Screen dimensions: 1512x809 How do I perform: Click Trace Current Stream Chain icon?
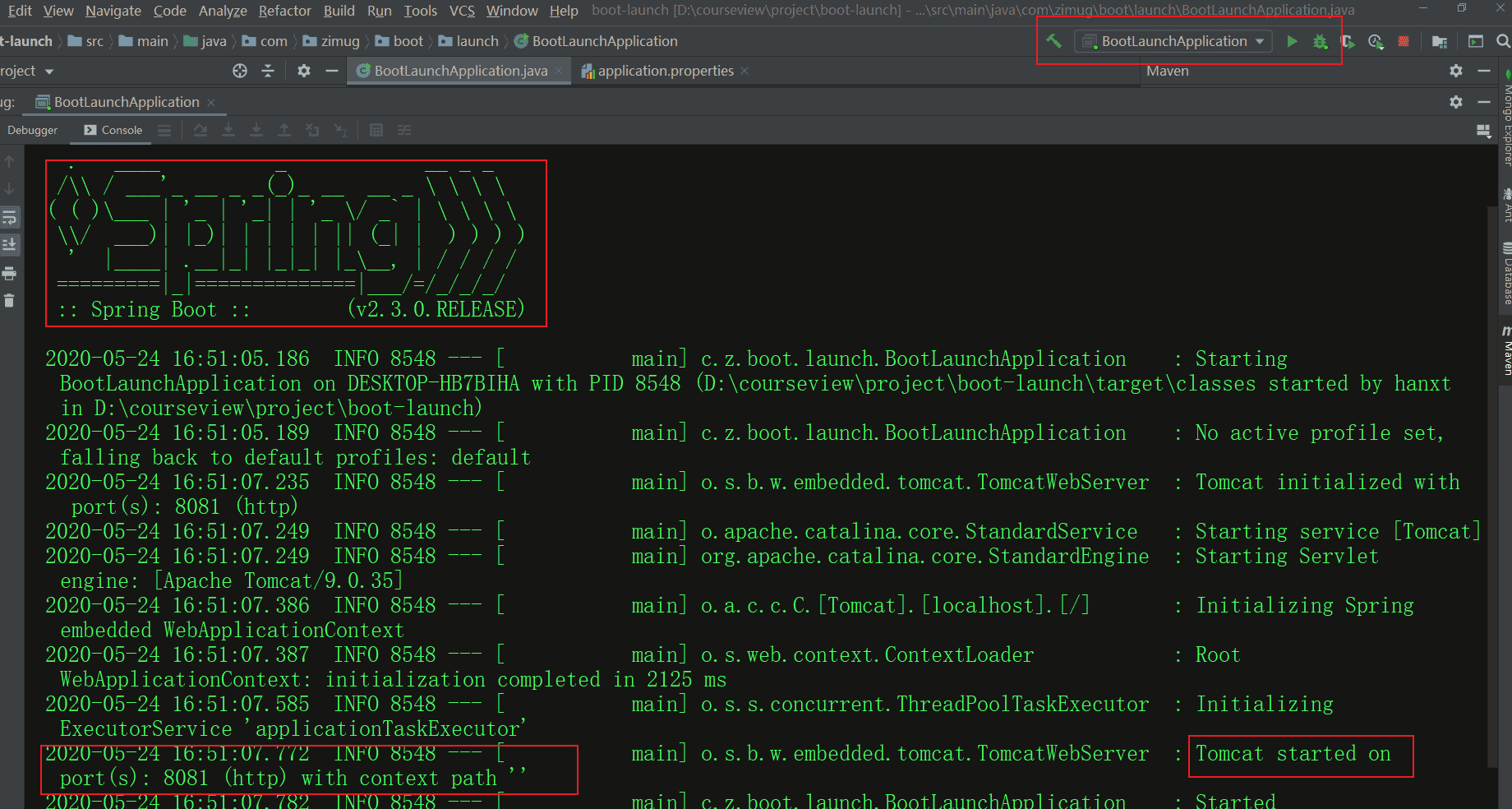[404, 130]
